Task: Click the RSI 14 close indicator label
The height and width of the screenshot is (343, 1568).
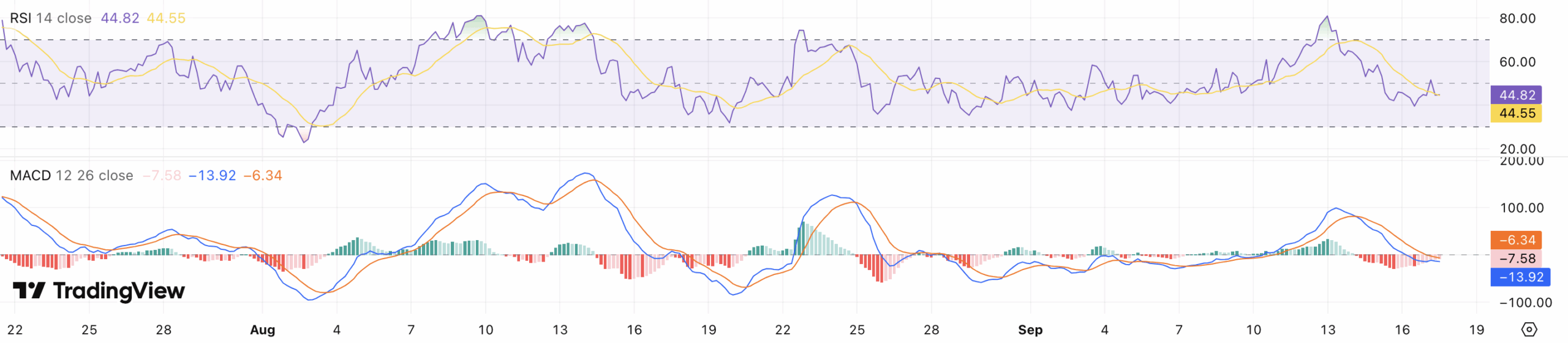Action: point(51,18)
